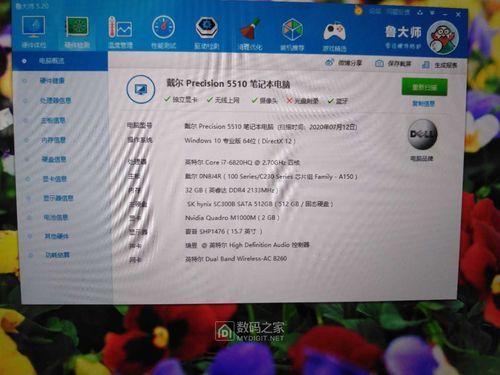The height and width of the screenshot is (375, 500).
Task: Generate a report with 生成报表
Action: [x=445, y=65]
